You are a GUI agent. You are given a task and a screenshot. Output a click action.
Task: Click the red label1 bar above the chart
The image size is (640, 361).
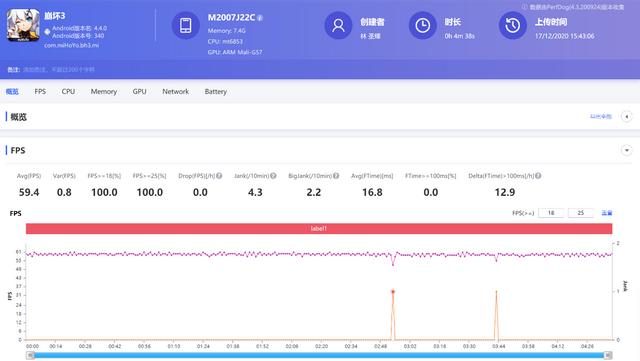(319, 229)
